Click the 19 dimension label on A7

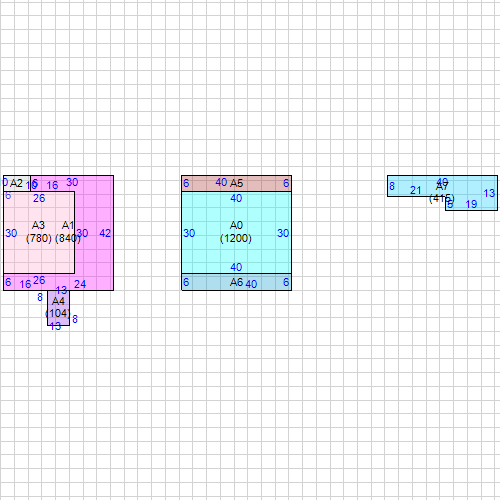(x=471, y=204)
